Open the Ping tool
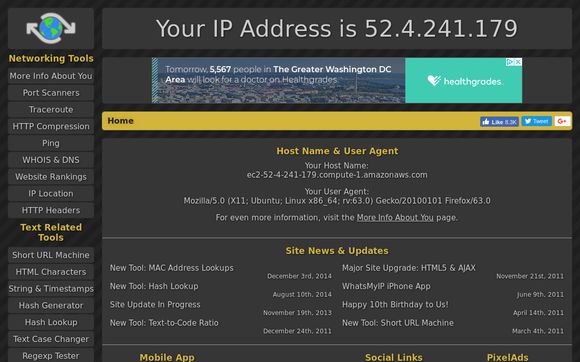580x362 pixels. 51,143
